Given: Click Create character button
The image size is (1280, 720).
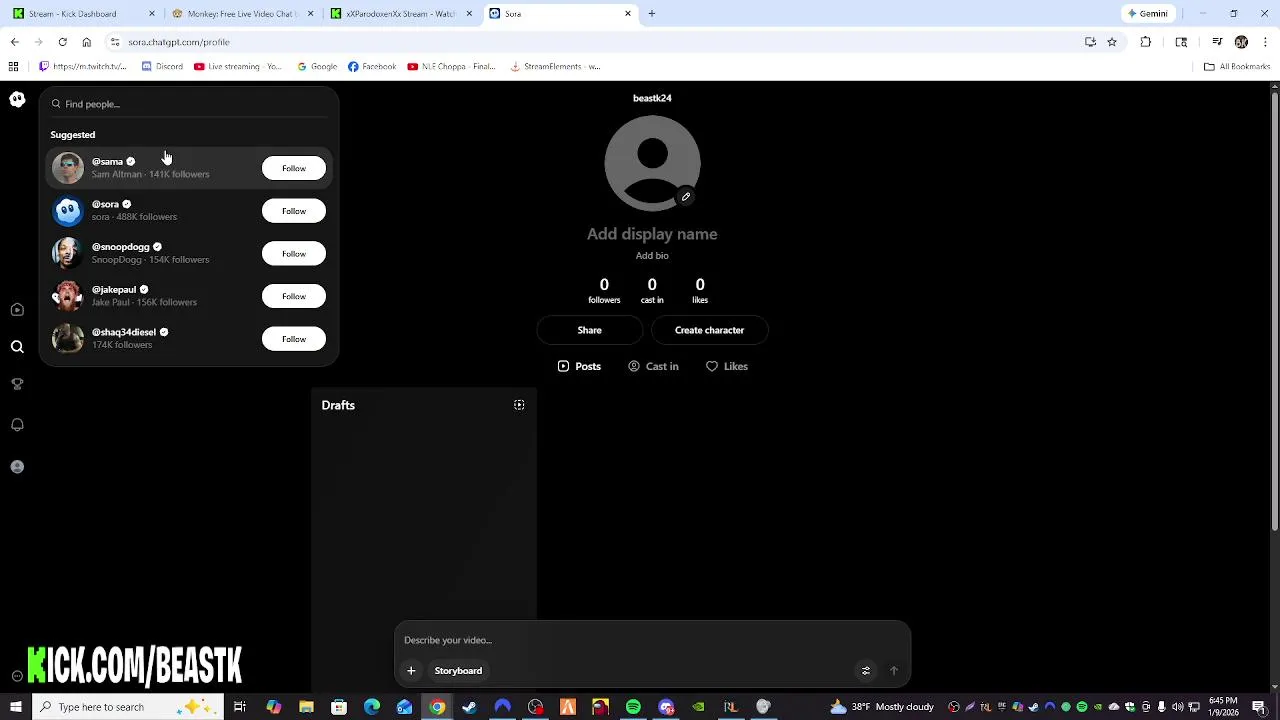Looking at the screenshot, I should (709, 330).
